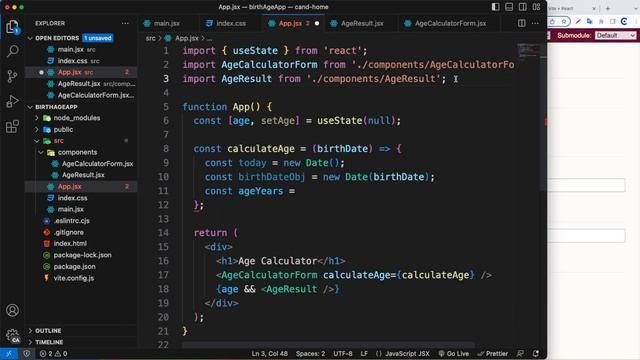Screen dimensions: 640x360
Task: Click App.jsx in the breadcrumb path
Action: point(187,38)
